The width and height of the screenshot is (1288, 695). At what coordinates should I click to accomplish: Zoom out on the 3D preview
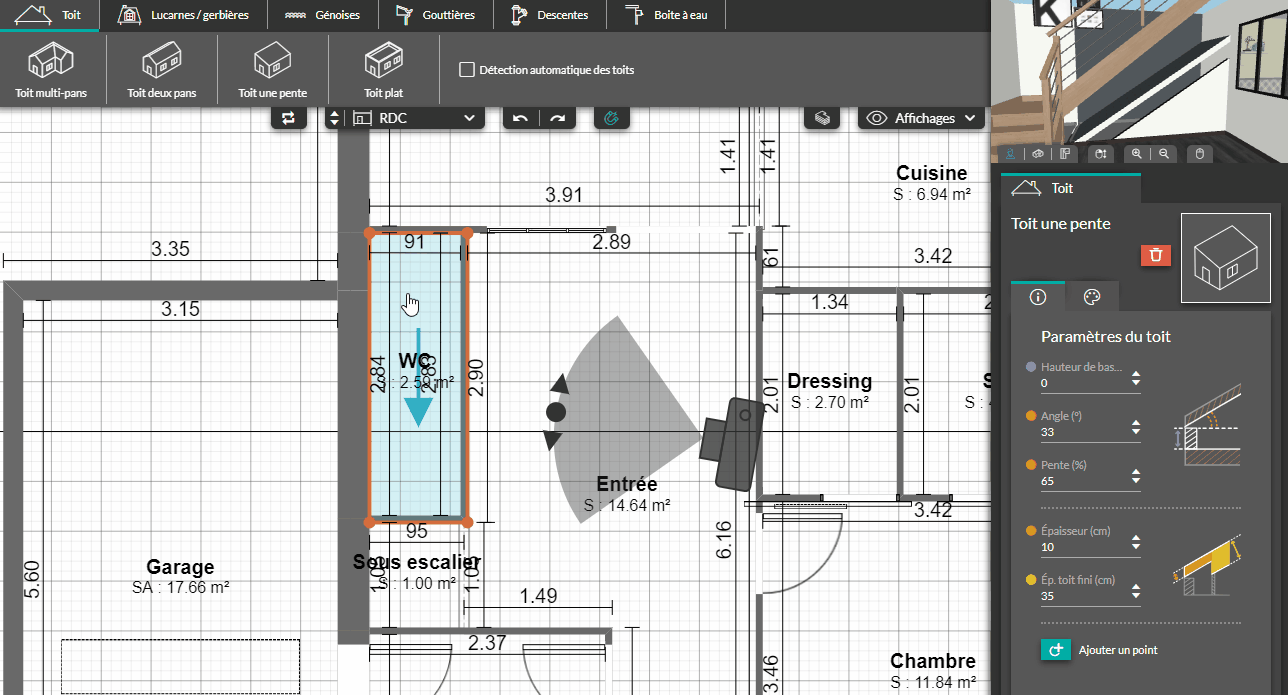tap(1164, 154)
